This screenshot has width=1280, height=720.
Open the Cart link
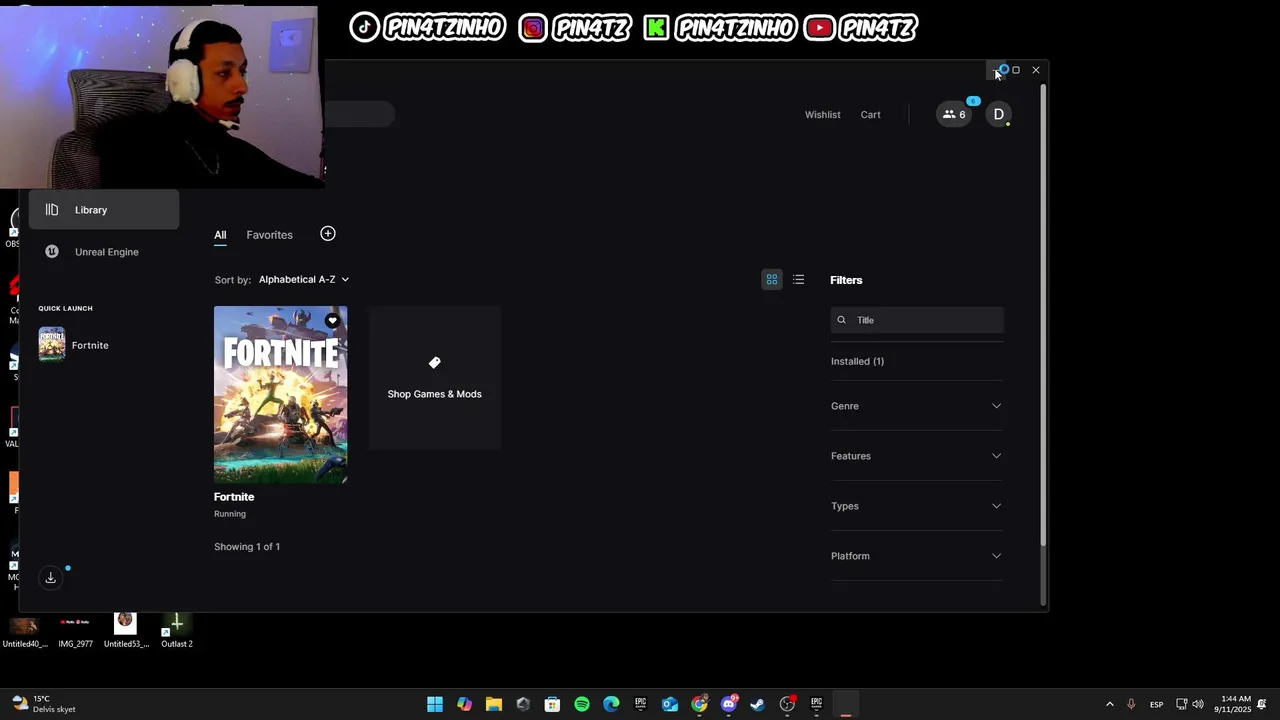[871, 115]
